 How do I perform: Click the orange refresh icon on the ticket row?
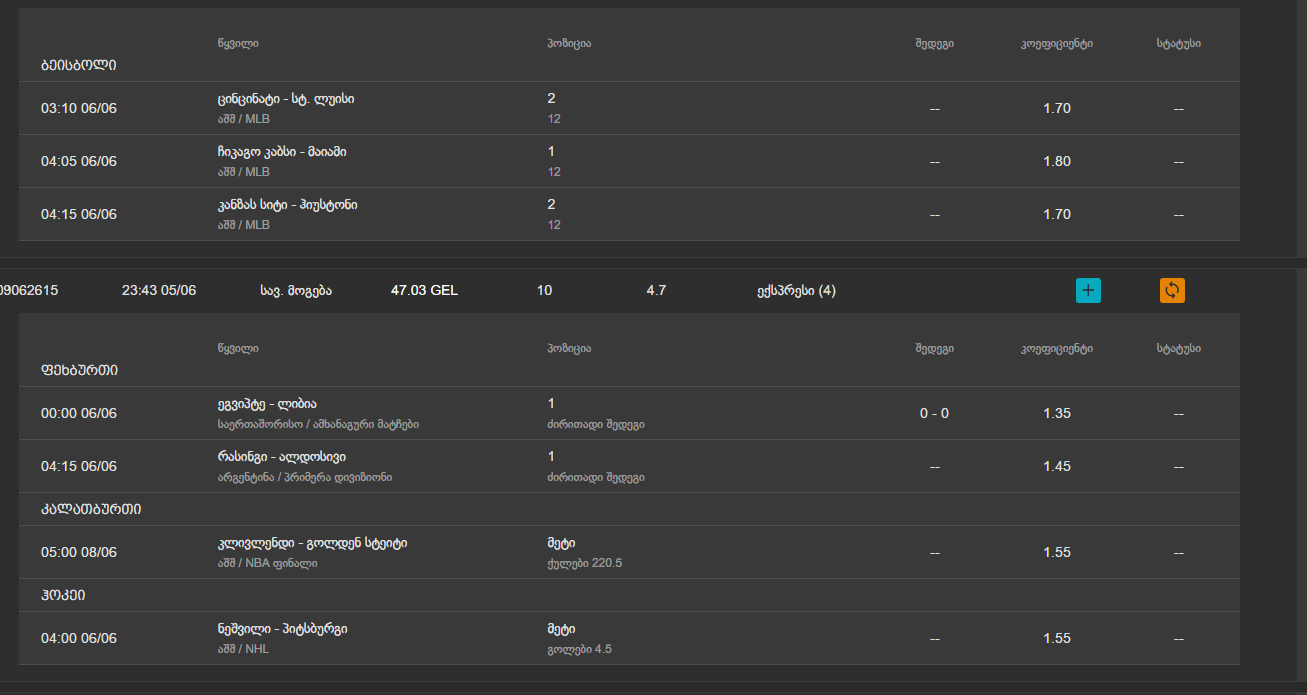point(1172,291)
